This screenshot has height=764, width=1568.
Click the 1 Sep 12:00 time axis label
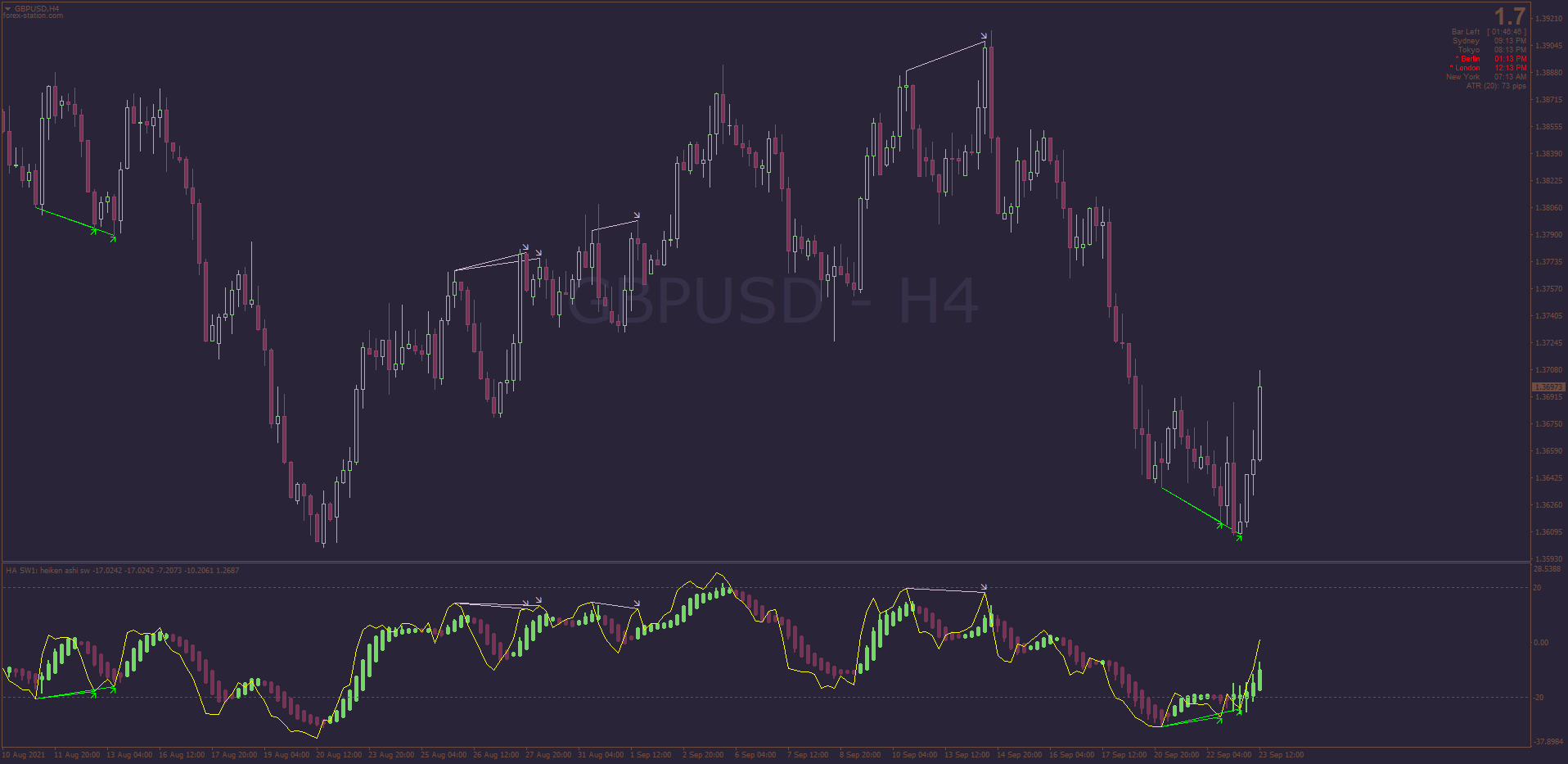(x=651, y=755)
